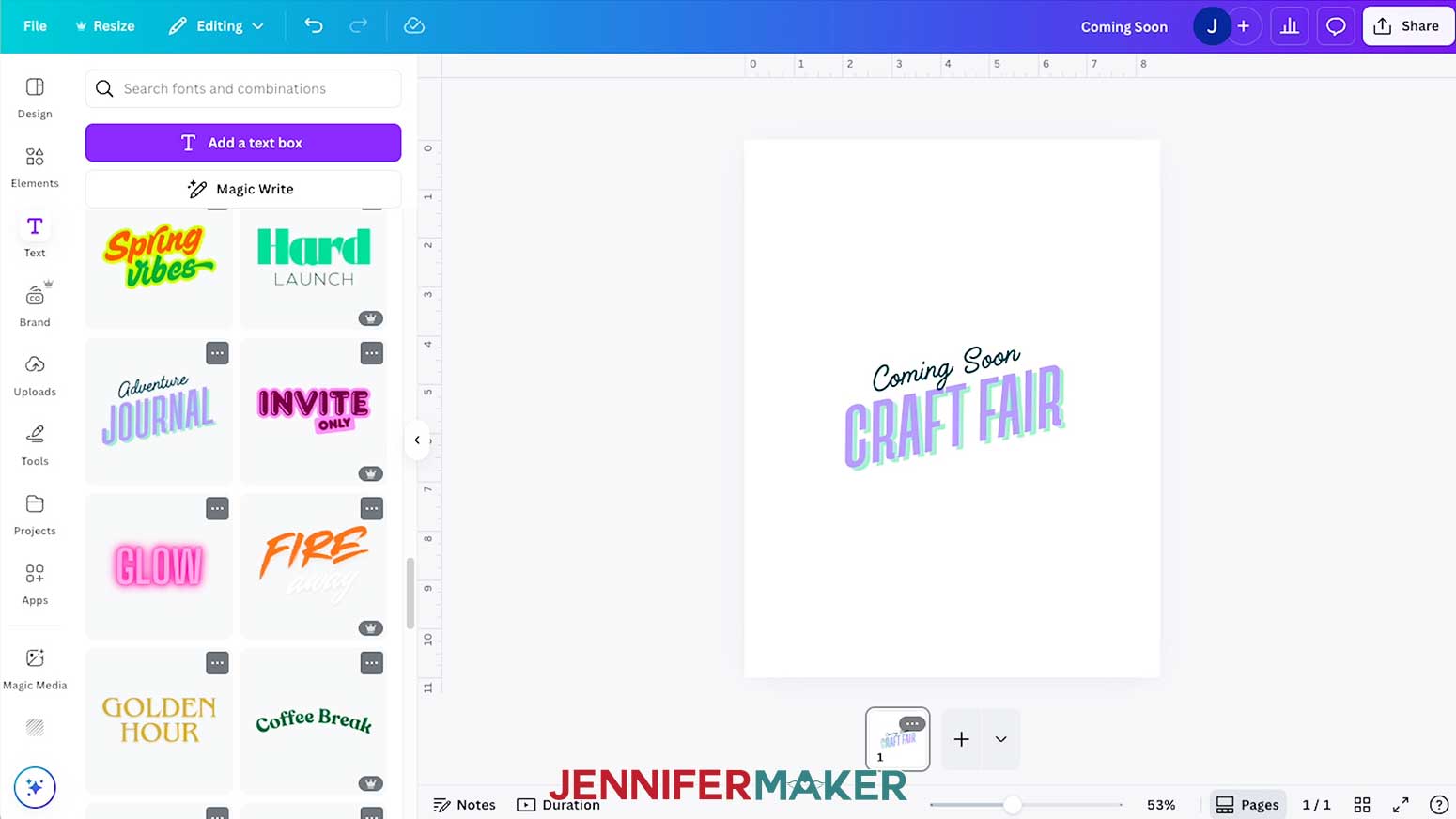The width and height of the screenshot is (1456, 819).
Task: Add the Fire Away font combination
Action: pos(314,566)
